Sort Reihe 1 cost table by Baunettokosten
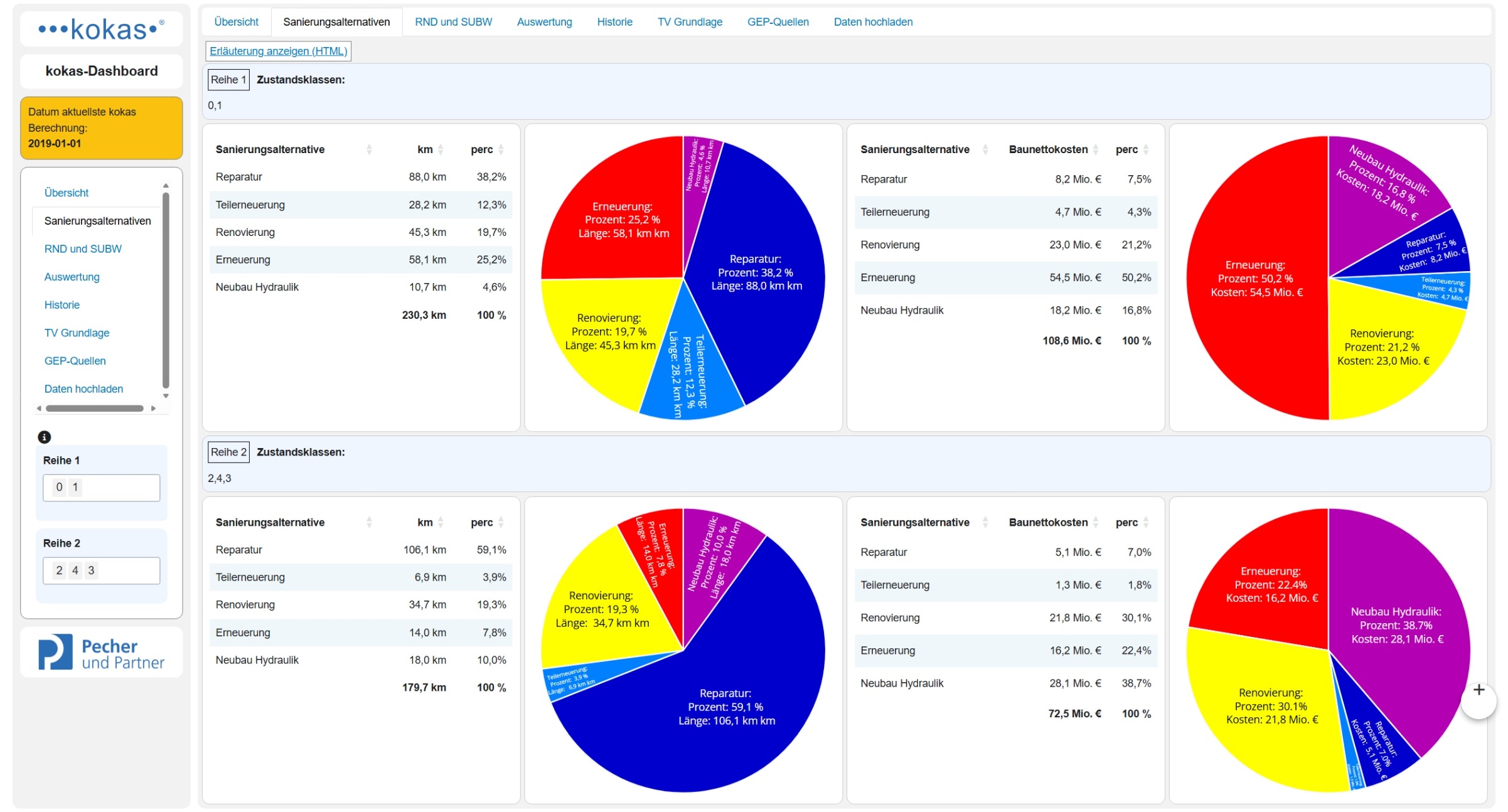 point(1096,149)
